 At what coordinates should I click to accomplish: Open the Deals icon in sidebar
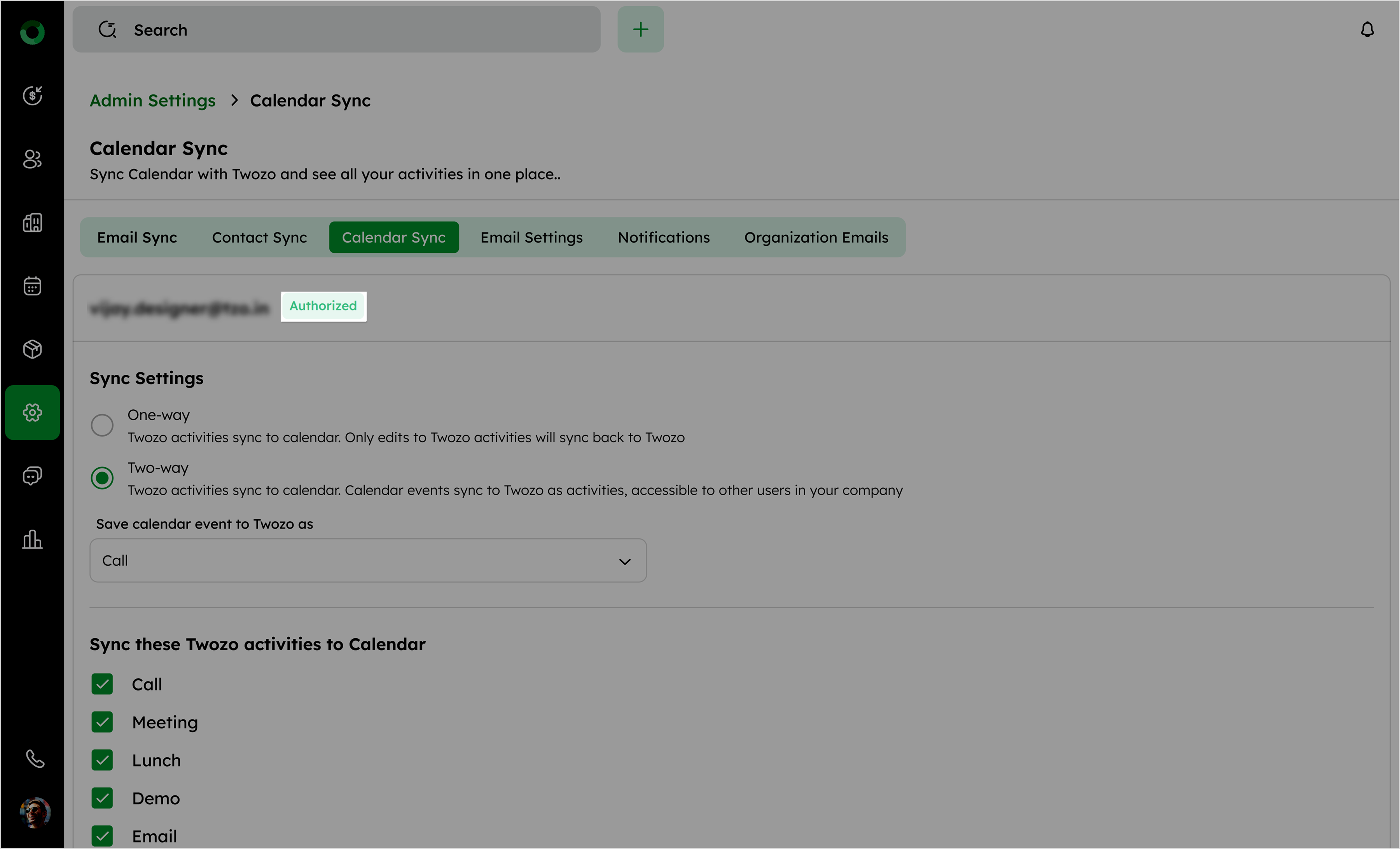pyautogui.click(x=32, y=96)
